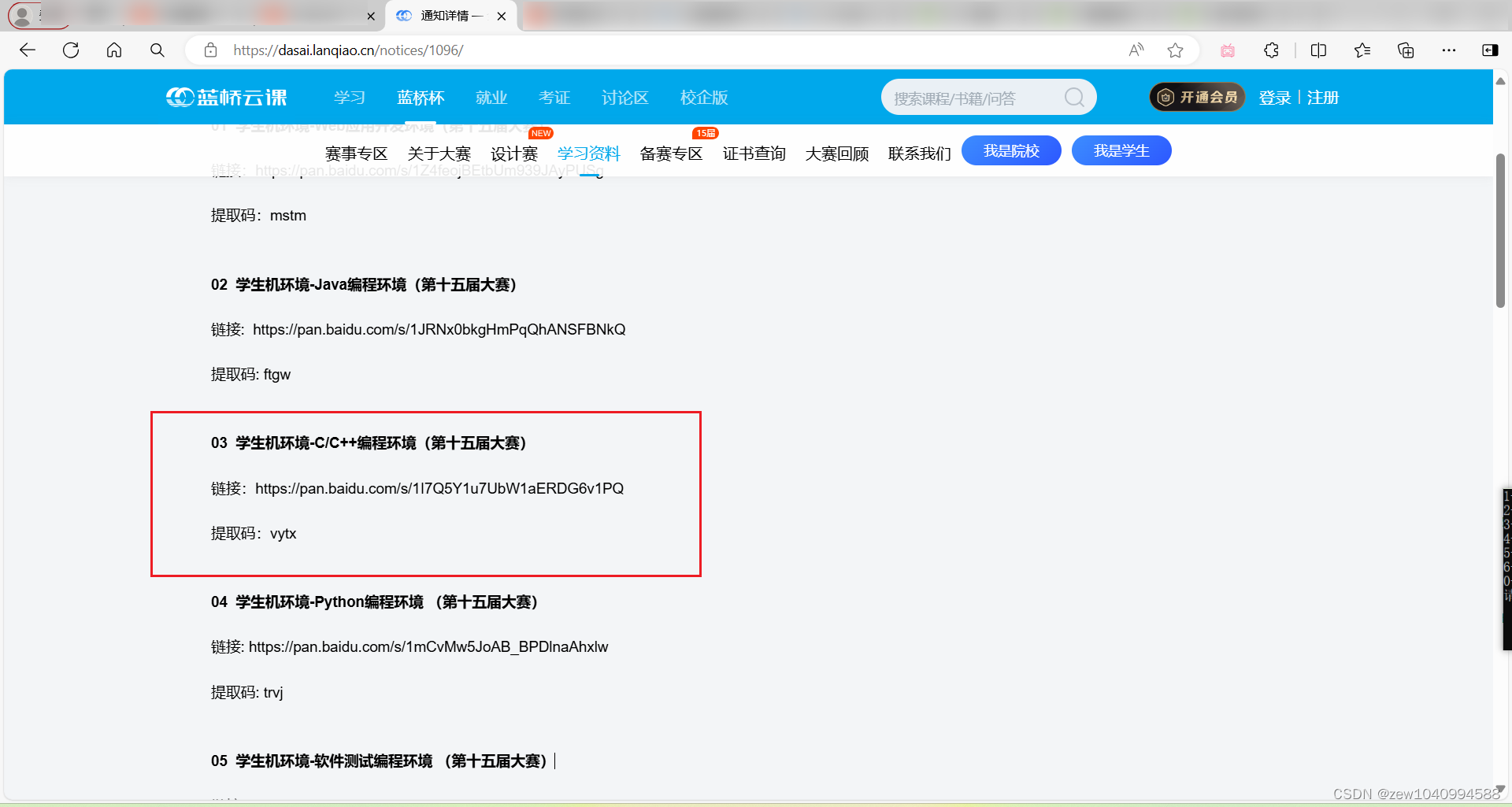
Task: Click the scrollbar up arrow
Action: point(1500,80)
